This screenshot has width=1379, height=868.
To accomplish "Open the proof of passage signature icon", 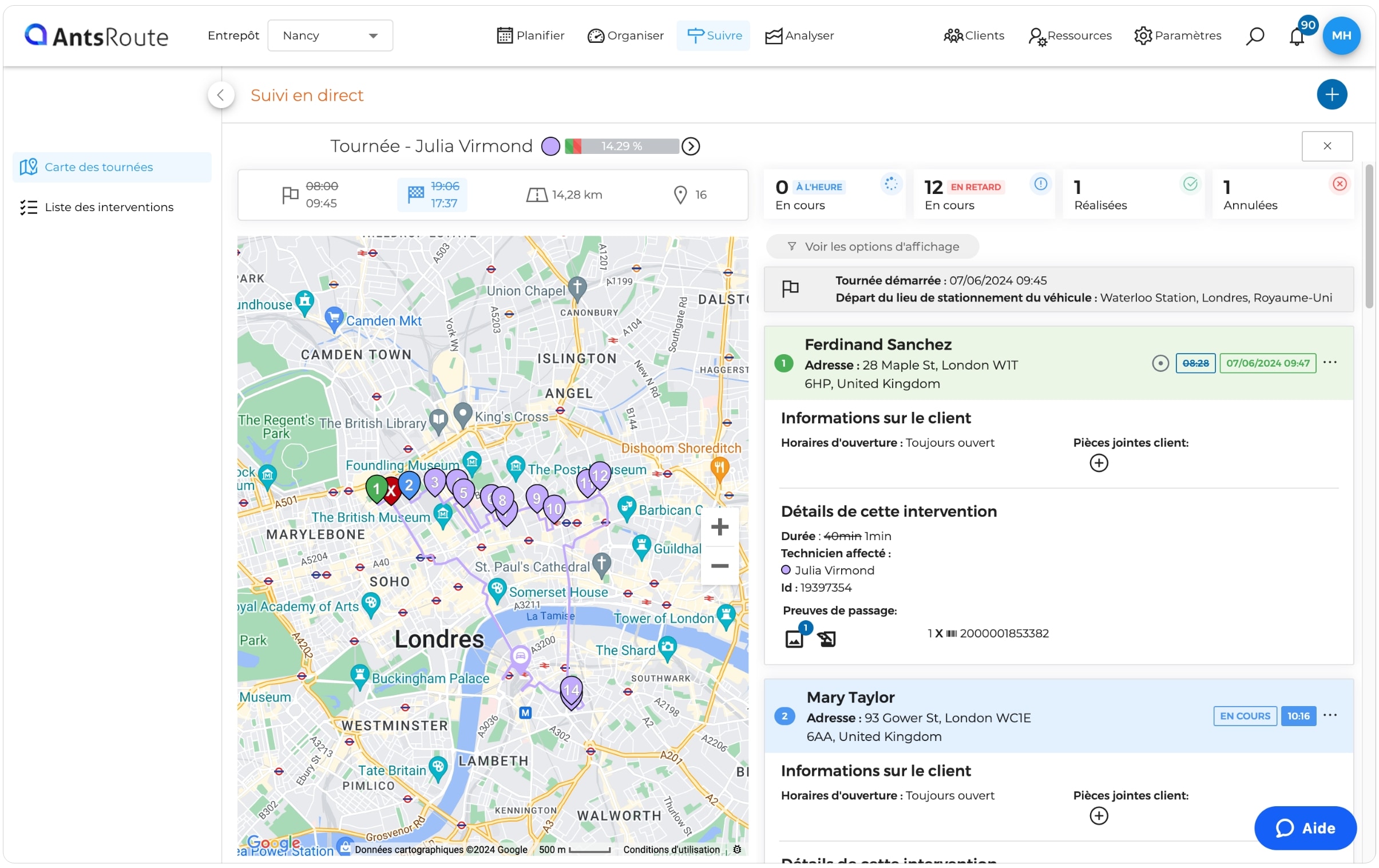I will [826, 639].
